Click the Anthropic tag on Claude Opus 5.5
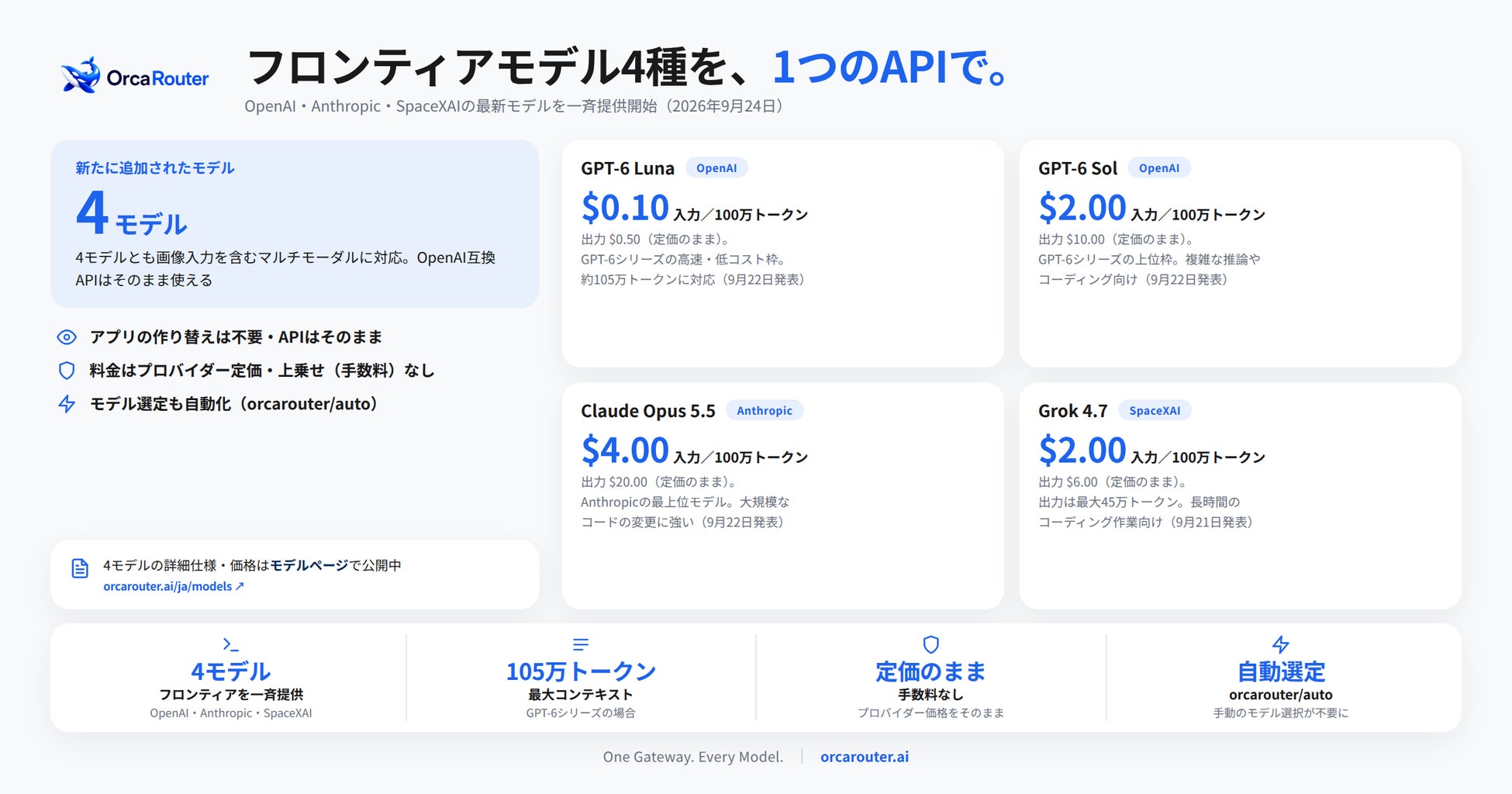 [765, 411]
